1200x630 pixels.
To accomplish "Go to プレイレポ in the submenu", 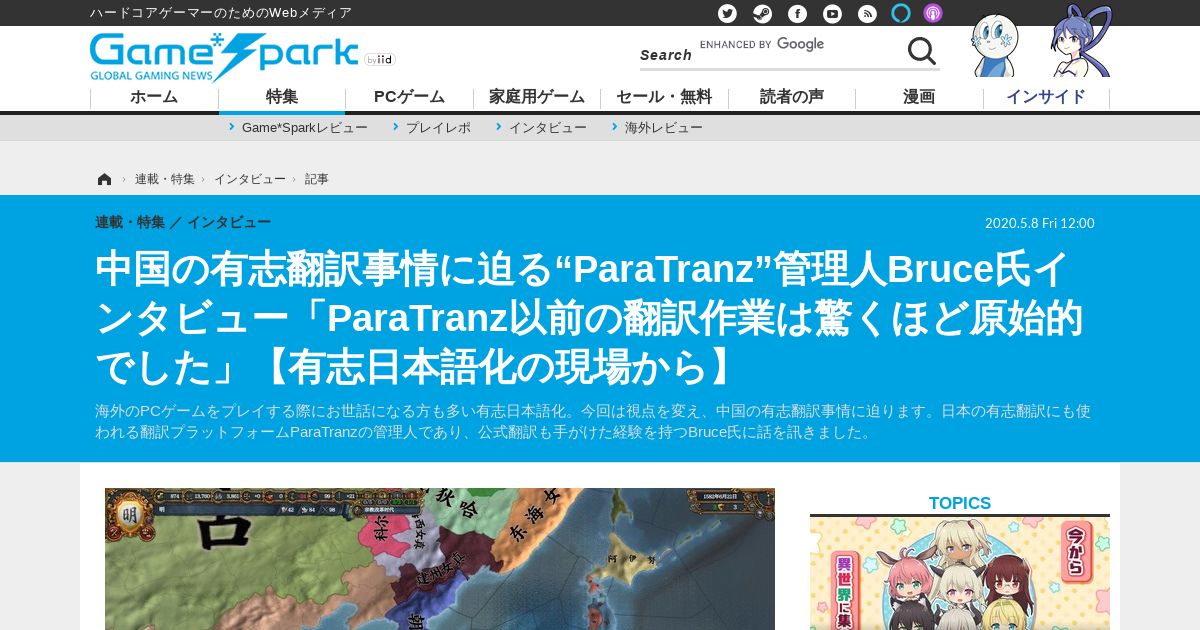I will 438,128.
